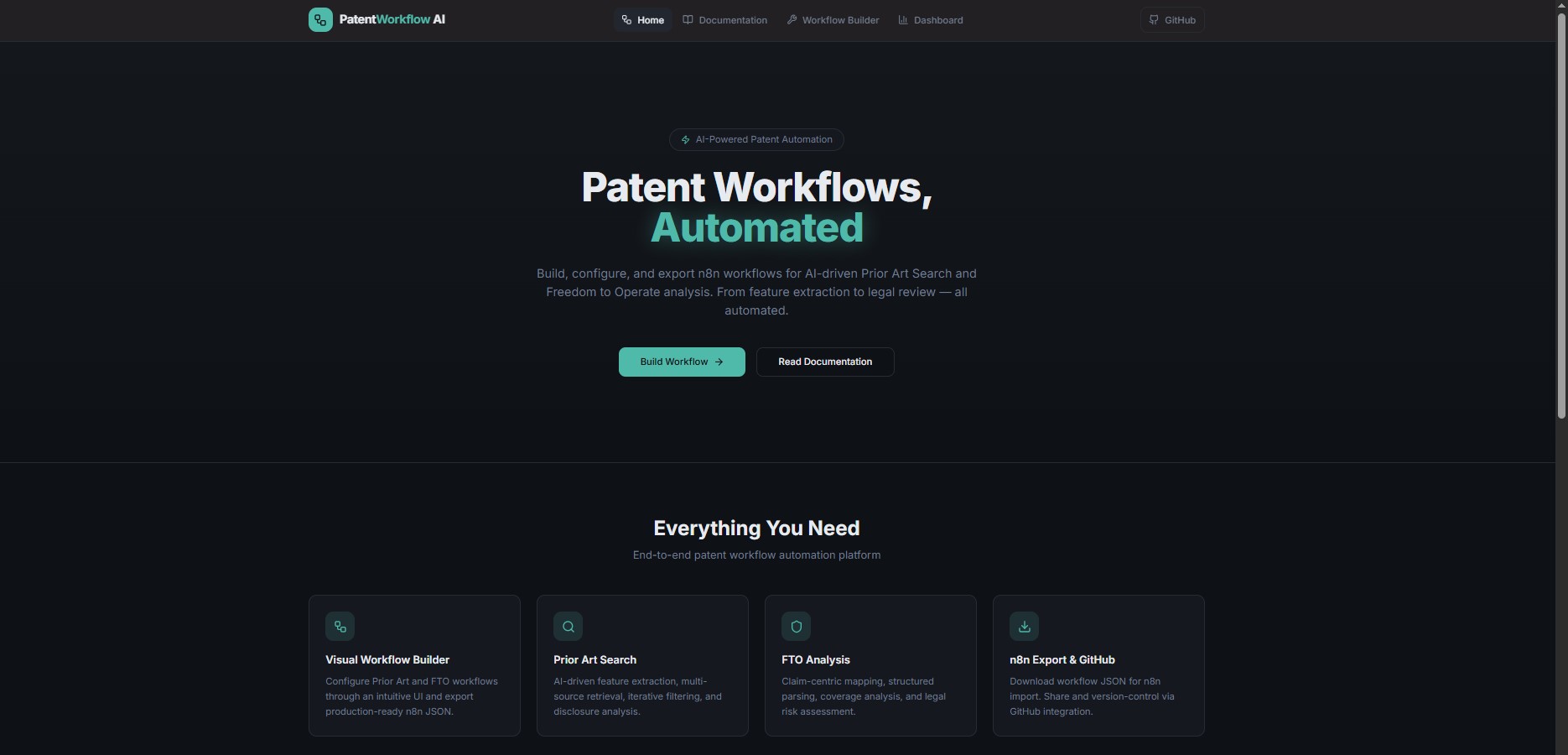1568x755 pixels.
Task: Open the GitHub button in the header
Action: [x=1171, y=20]
